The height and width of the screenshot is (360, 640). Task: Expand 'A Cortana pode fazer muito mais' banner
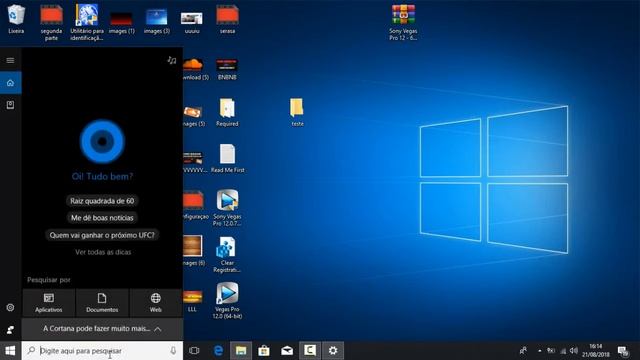[102, 329]
